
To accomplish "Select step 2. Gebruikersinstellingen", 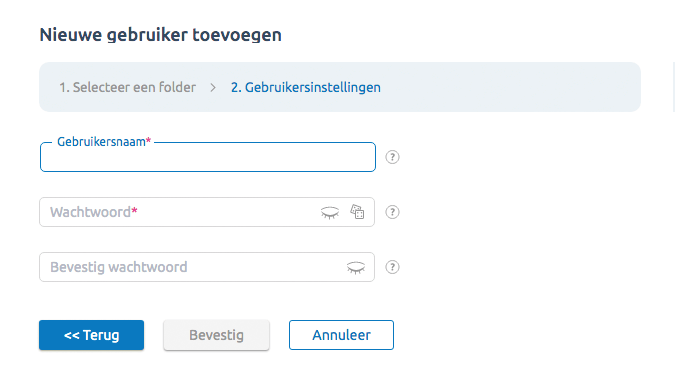I will pos(306,87).
